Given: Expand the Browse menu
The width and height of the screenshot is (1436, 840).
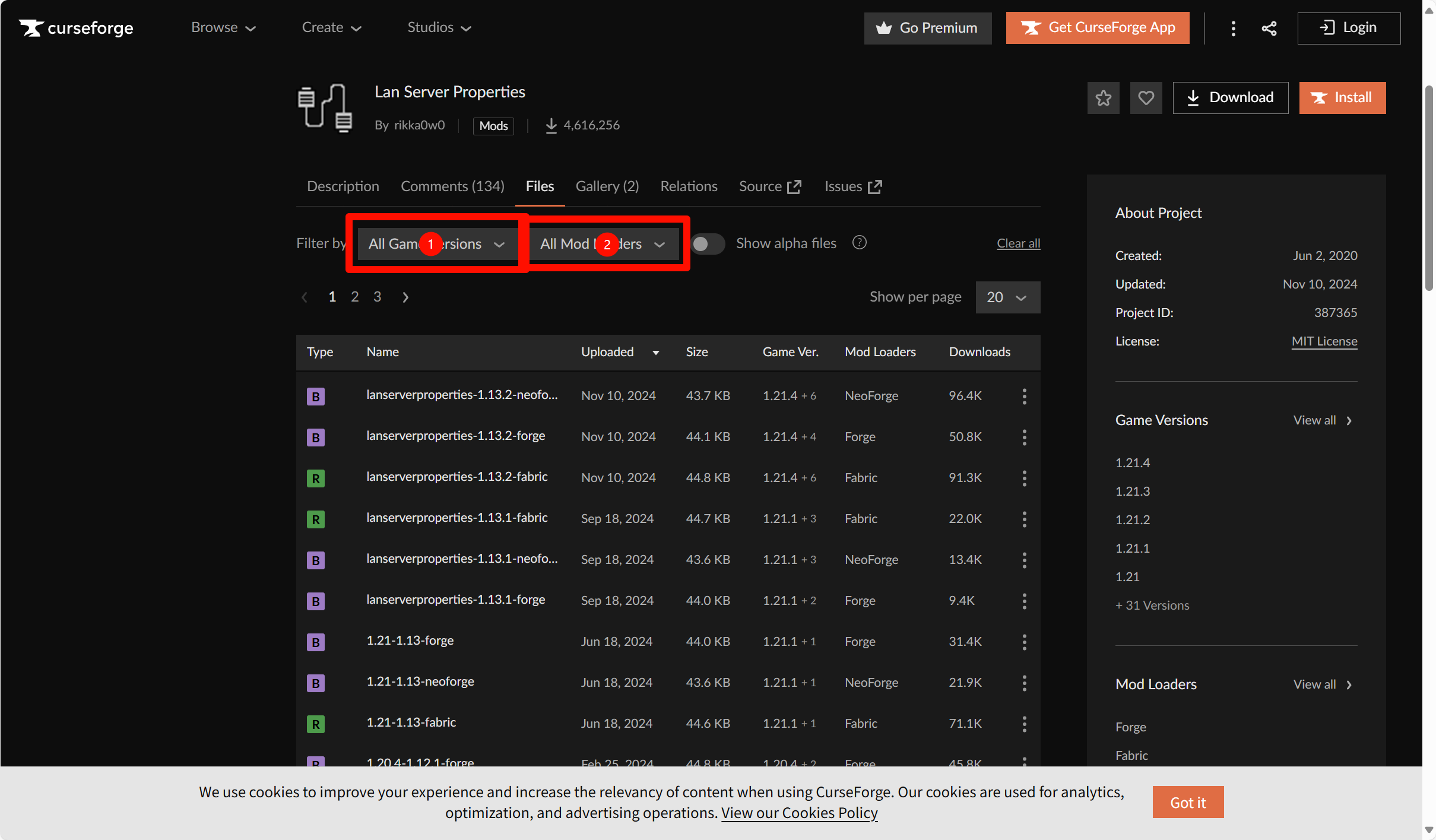Looking at the screenshot, I should click(223, 28).
